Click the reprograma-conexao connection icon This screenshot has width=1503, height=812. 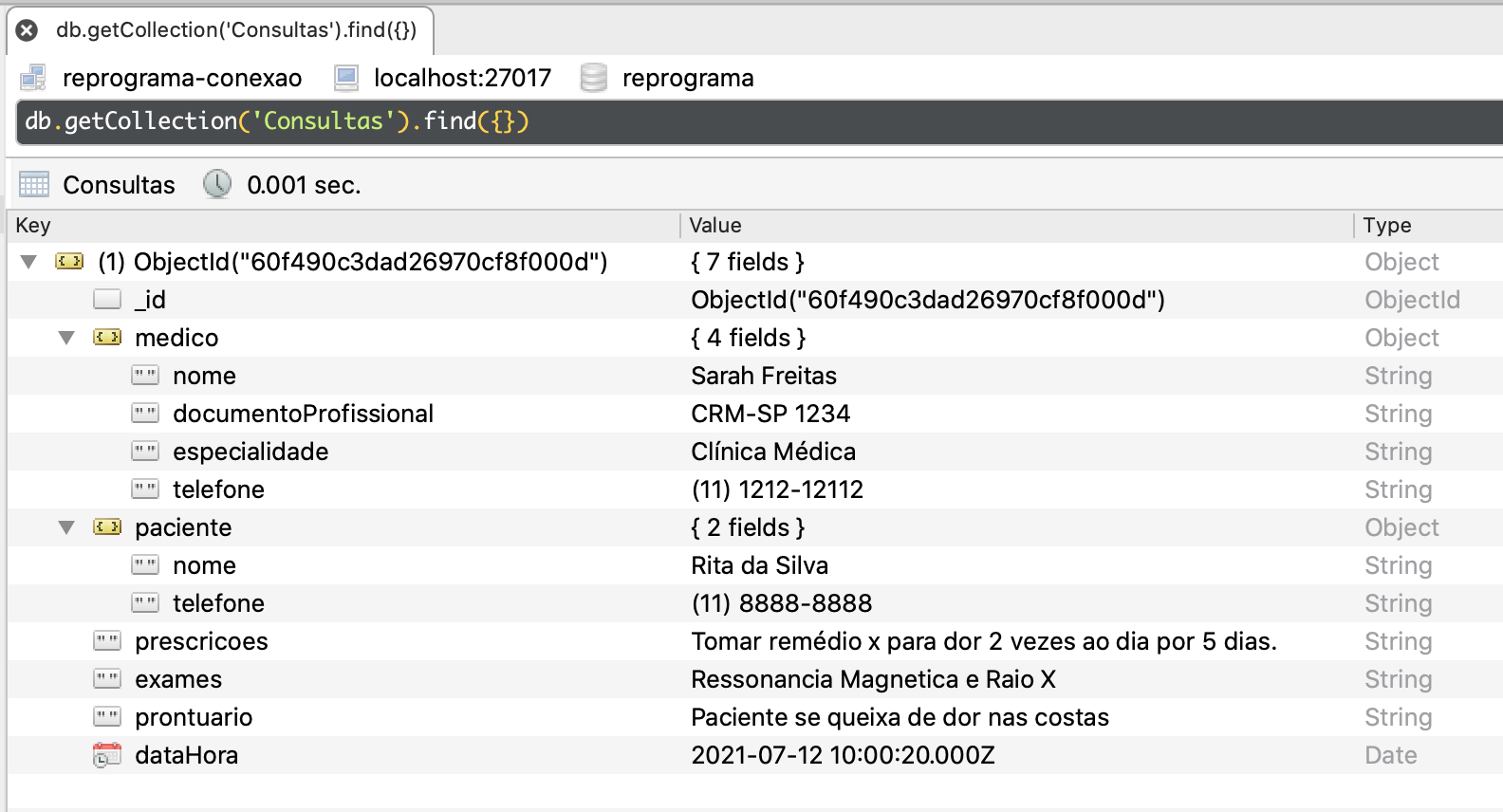click(33, 78)
